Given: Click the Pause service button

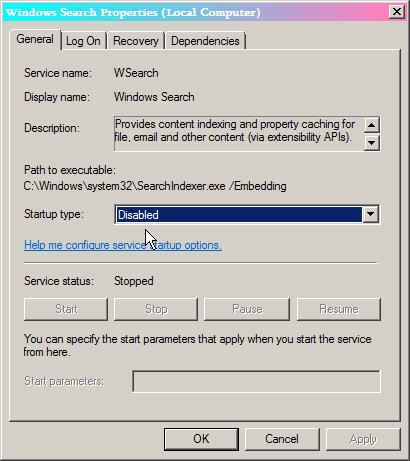Looking at the screenshot, I should coord(247,309).
